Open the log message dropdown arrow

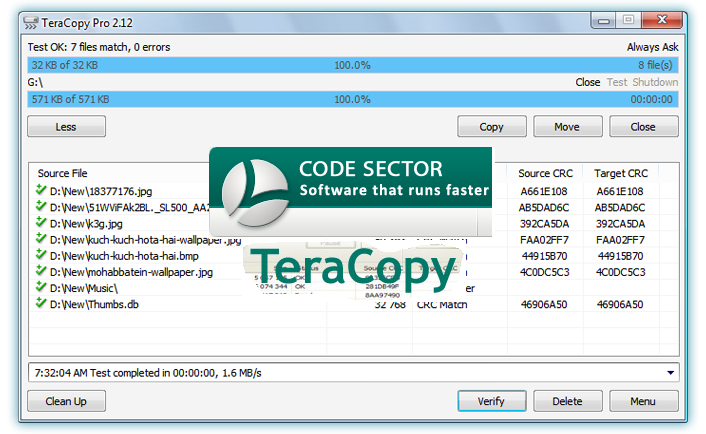tap(670, 373)
